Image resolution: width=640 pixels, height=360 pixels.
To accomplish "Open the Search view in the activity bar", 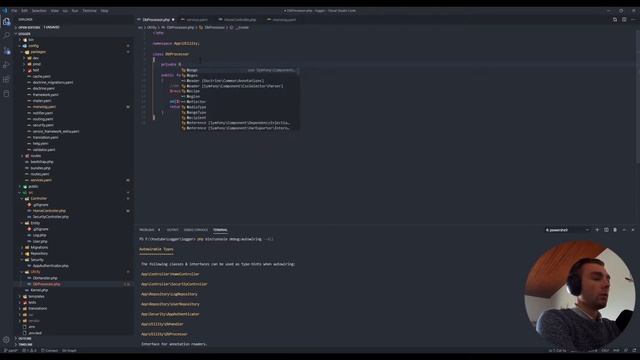I will [7, 36].
